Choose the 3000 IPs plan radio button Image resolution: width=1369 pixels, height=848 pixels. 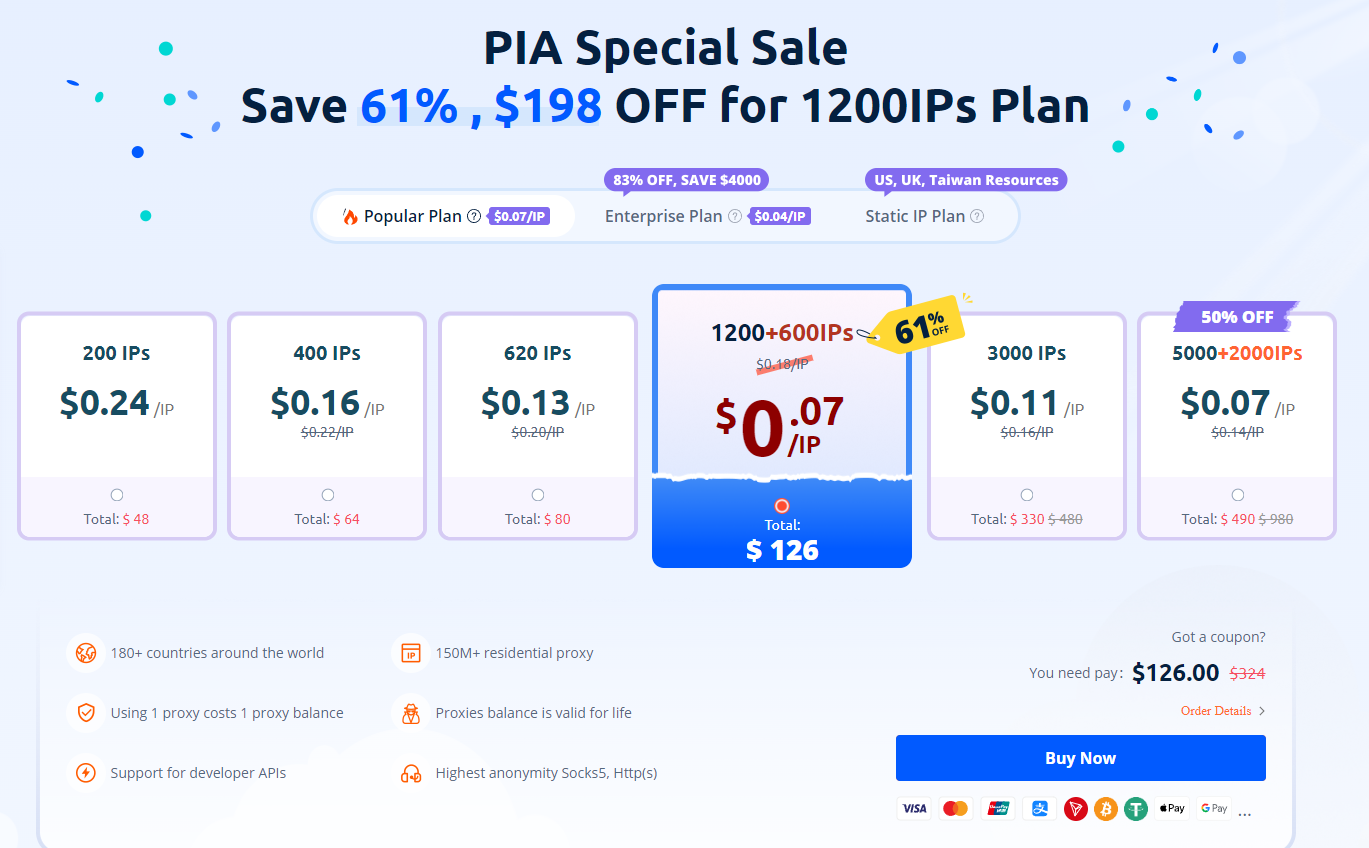1027,495
